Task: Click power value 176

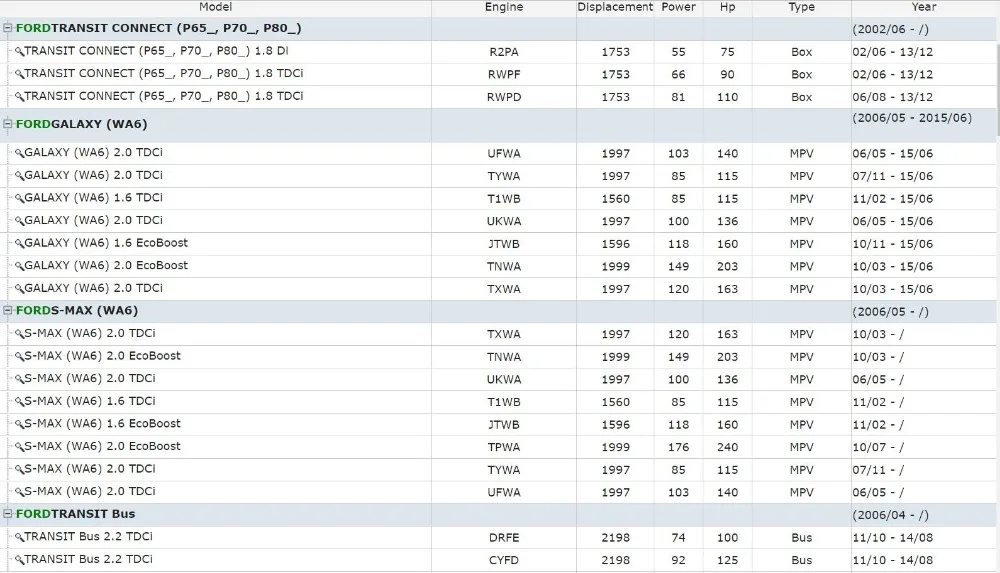Action: point(678,447)
